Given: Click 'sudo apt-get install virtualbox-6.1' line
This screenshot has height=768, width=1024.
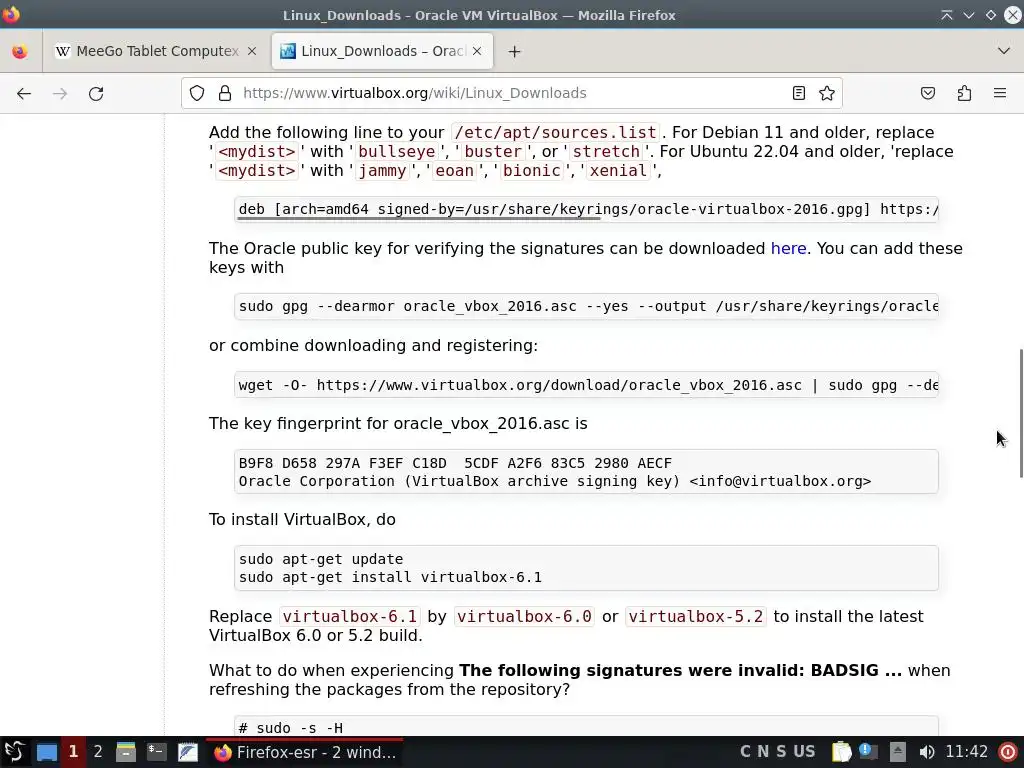Looking at the screenshot, I should (391, 577).
